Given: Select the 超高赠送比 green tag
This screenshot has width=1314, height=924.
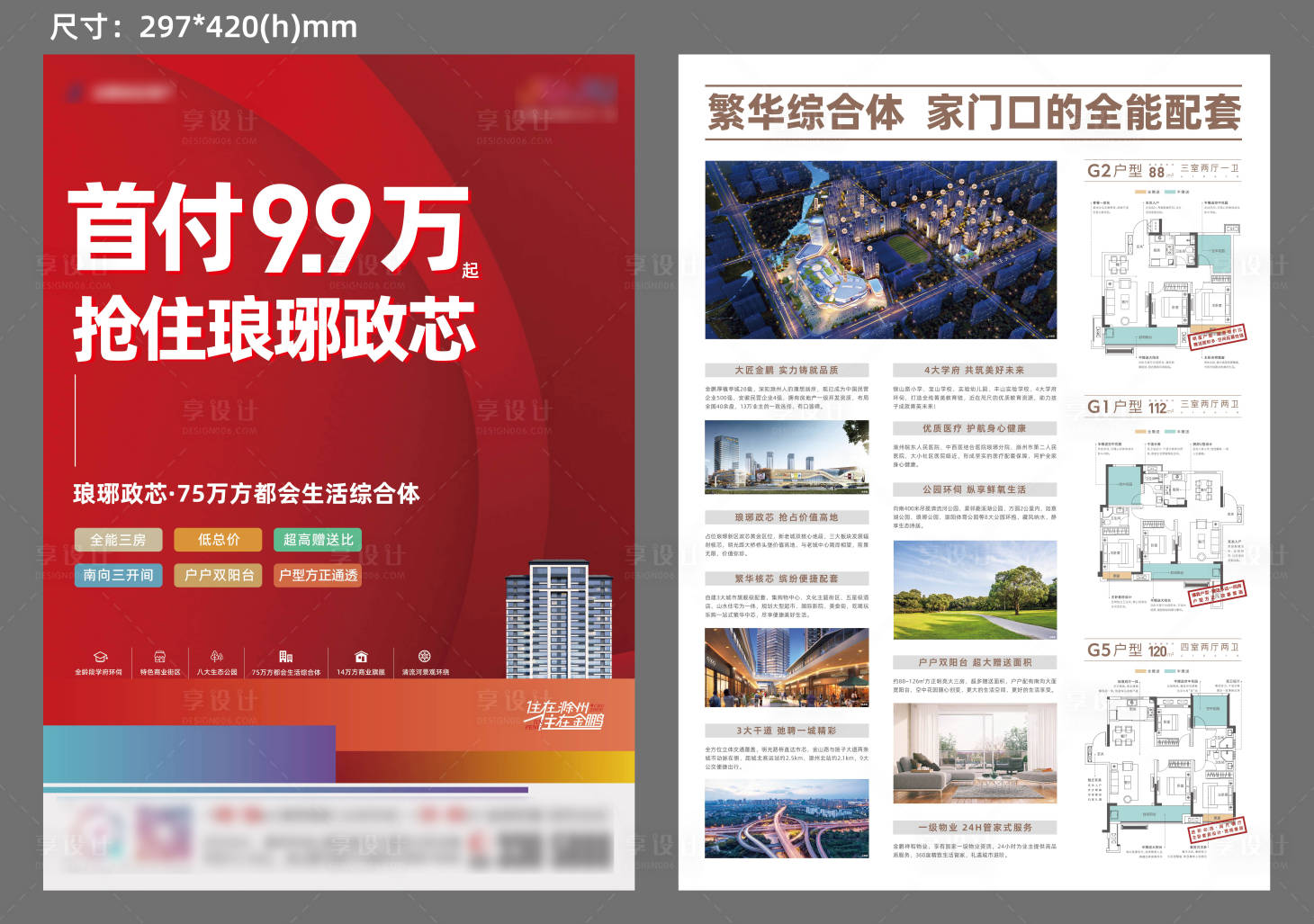Looking at the screenshot, I should coord(318,540).
